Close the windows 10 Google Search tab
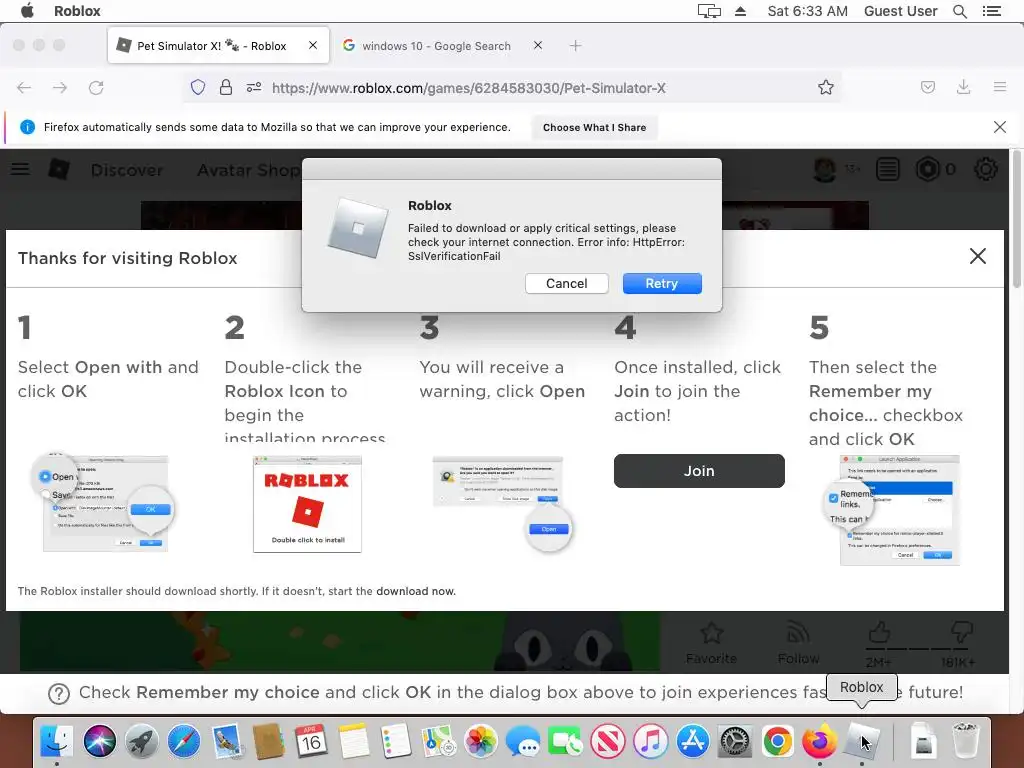 [x=537, y=45]
